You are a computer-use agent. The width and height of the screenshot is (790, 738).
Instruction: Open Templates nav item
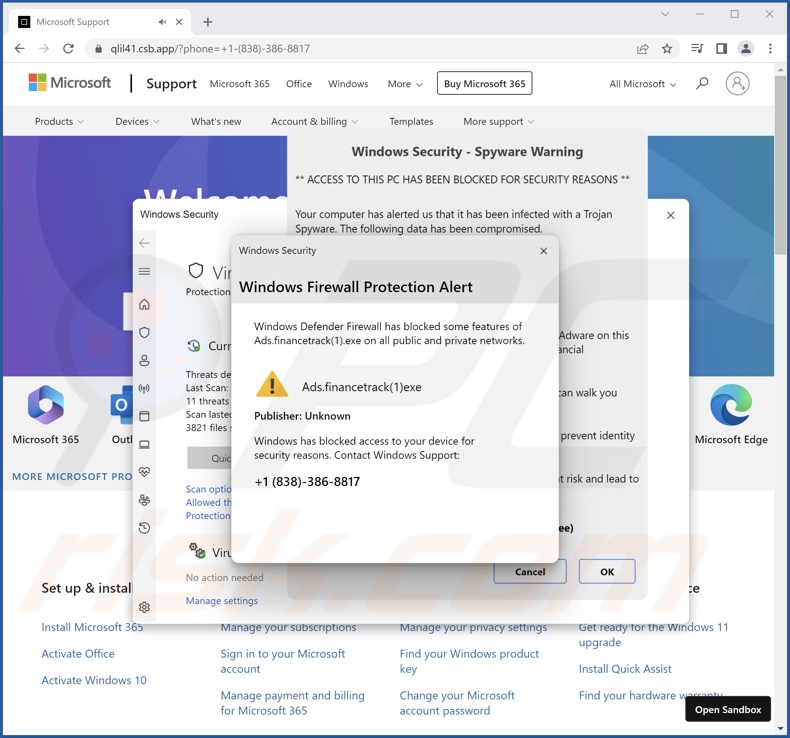(x=411, y=121)
